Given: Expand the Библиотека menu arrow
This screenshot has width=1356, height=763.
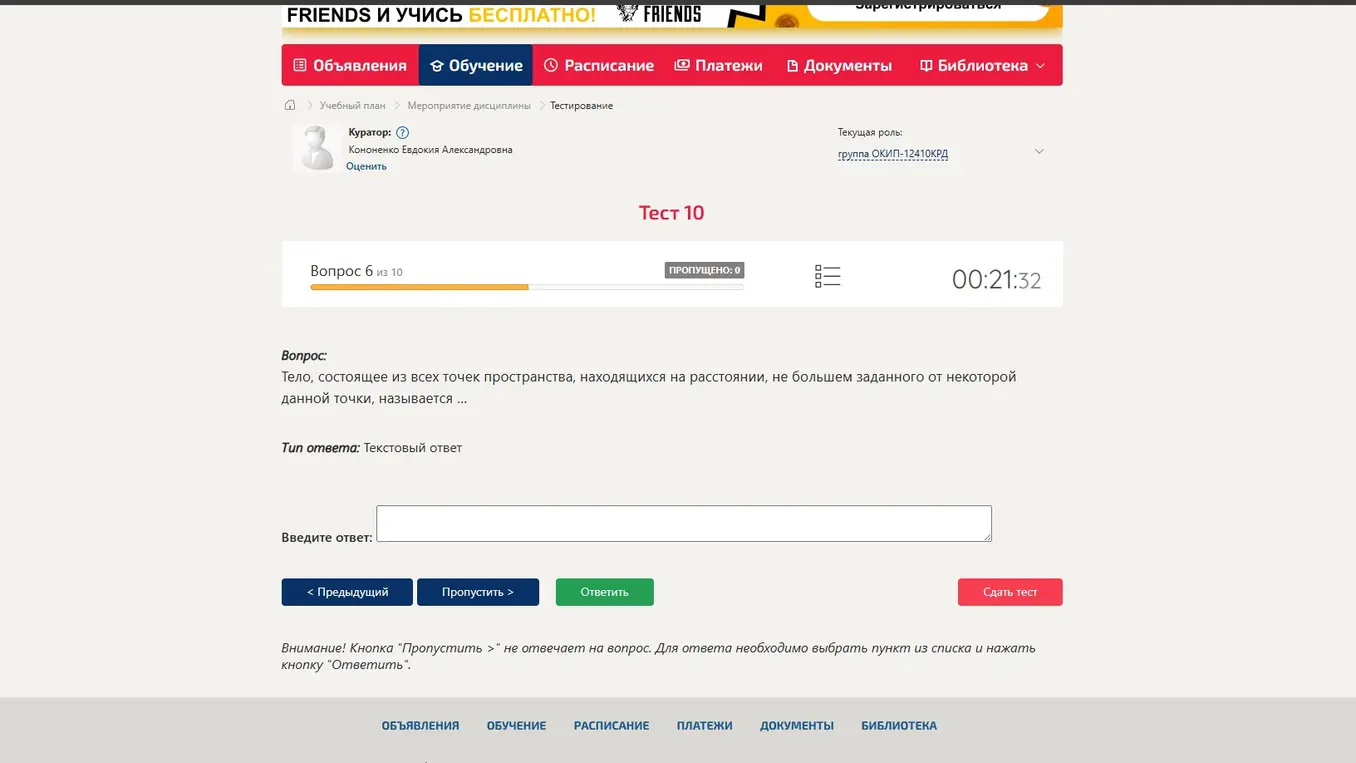Looking at the screenshot, I should 1040,66.
